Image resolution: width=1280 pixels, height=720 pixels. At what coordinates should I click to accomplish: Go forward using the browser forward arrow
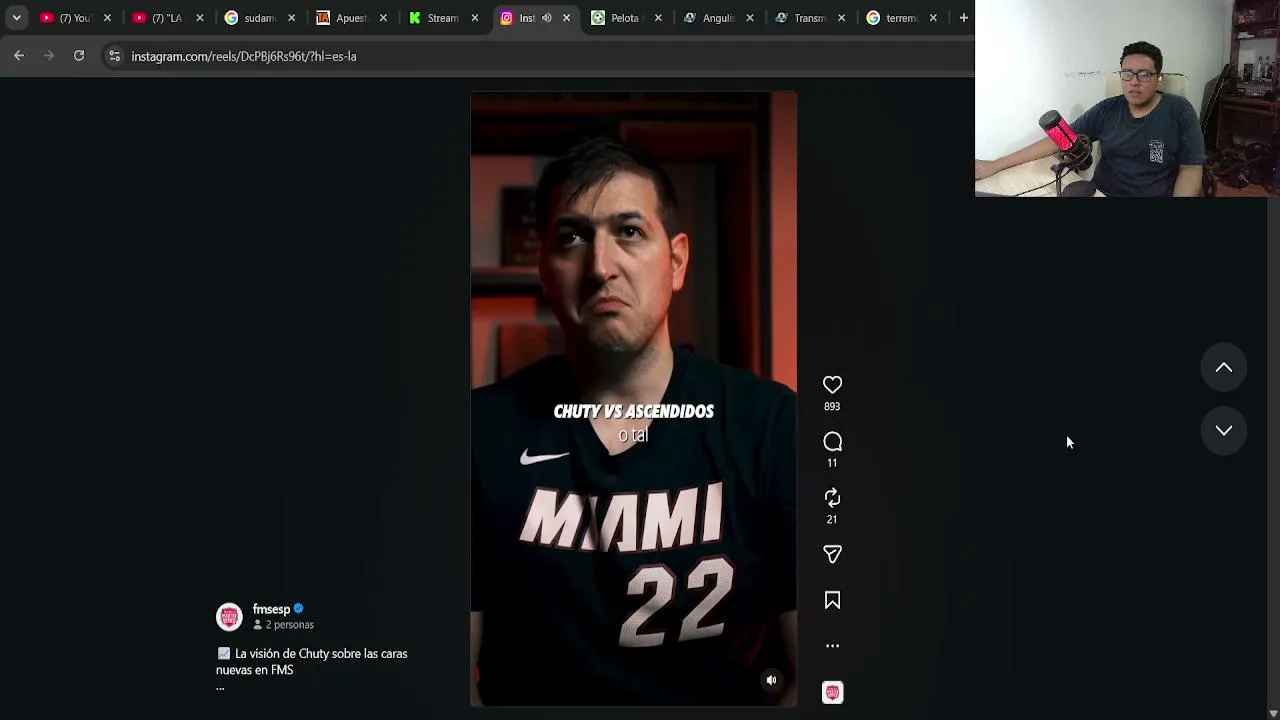click(x=49, y=56)
